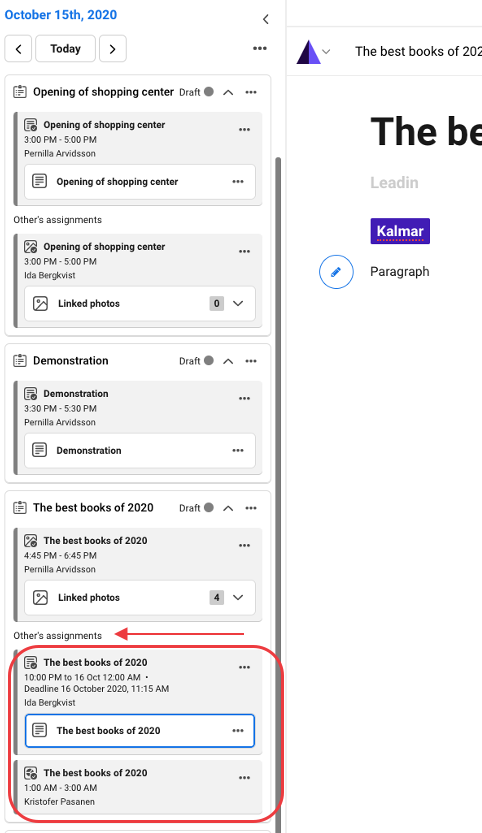Viewport: 482px width, 833px height.
Task: Click the blue pencil edit icon
Action: click(336, 272)
